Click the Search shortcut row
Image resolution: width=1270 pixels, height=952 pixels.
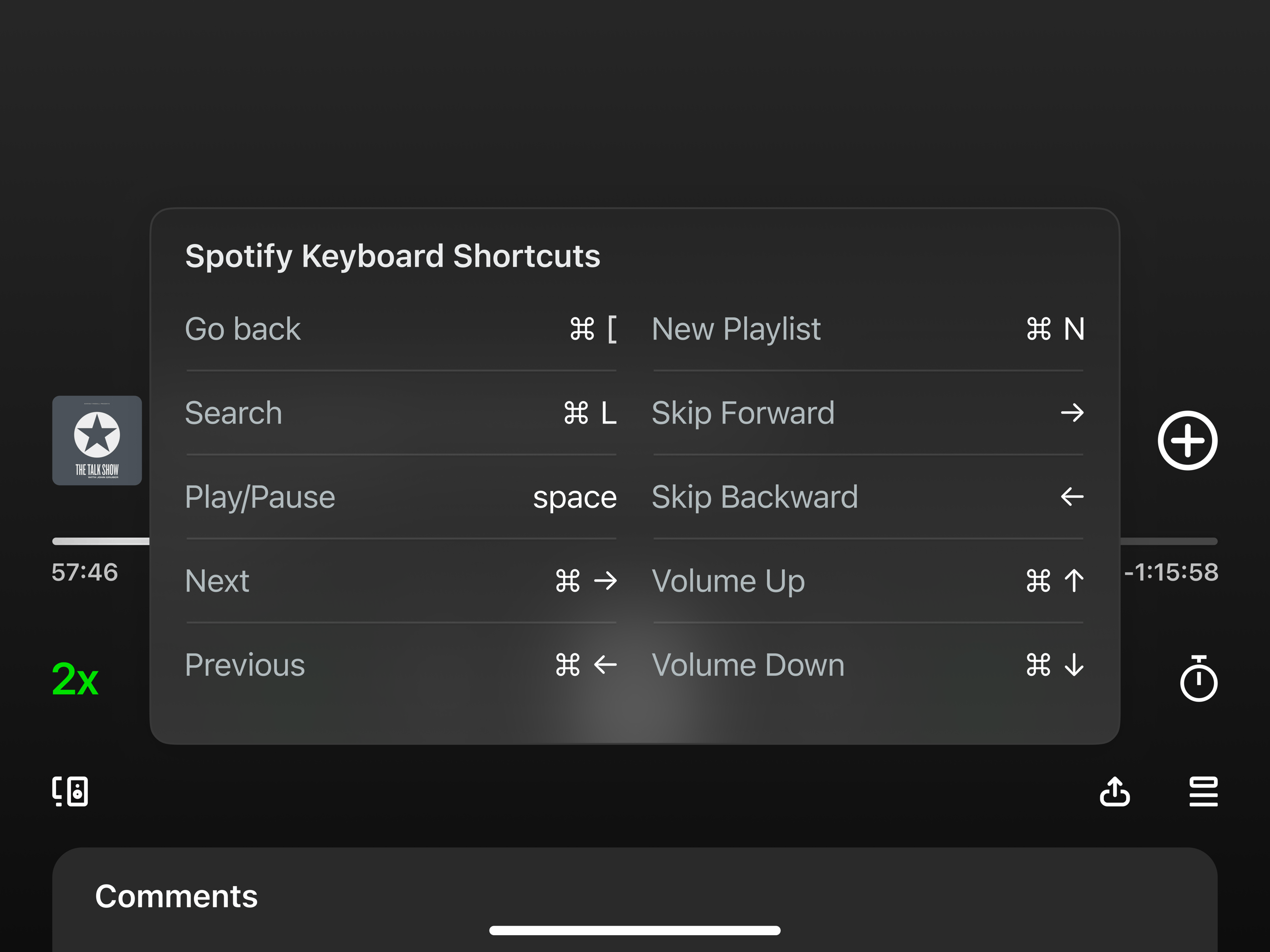pos(401,413)
